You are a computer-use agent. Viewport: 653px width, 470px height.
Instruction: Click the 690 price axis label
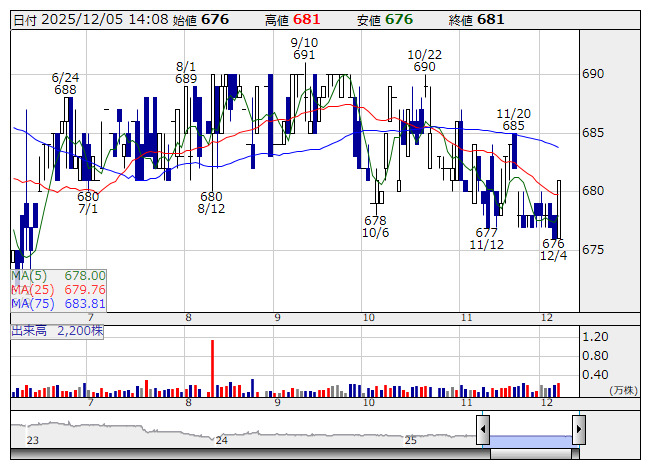click(x=593, y=74)
